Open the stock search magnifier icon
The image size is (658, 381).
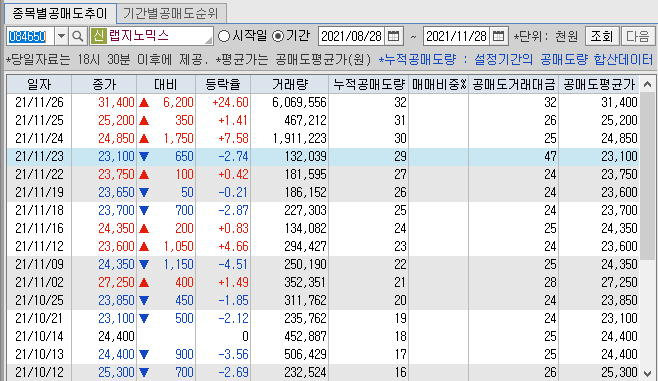tap(78, 36)
